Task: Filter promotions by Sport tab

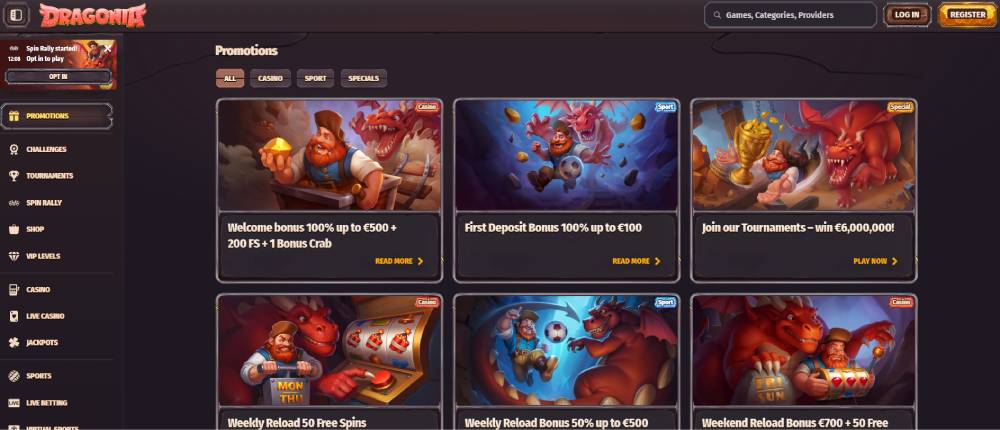Action: (x=315, y=78)
